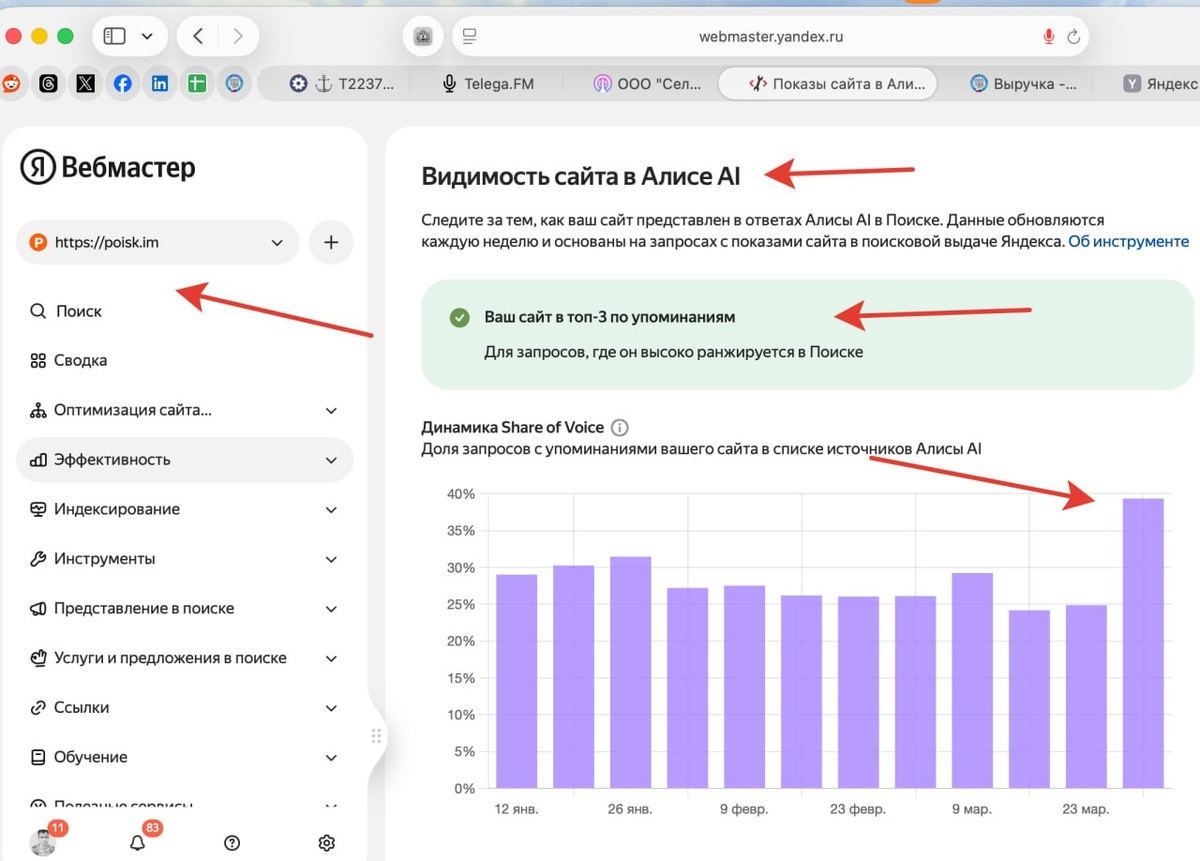Click the Share of Voice info icon

619,428
